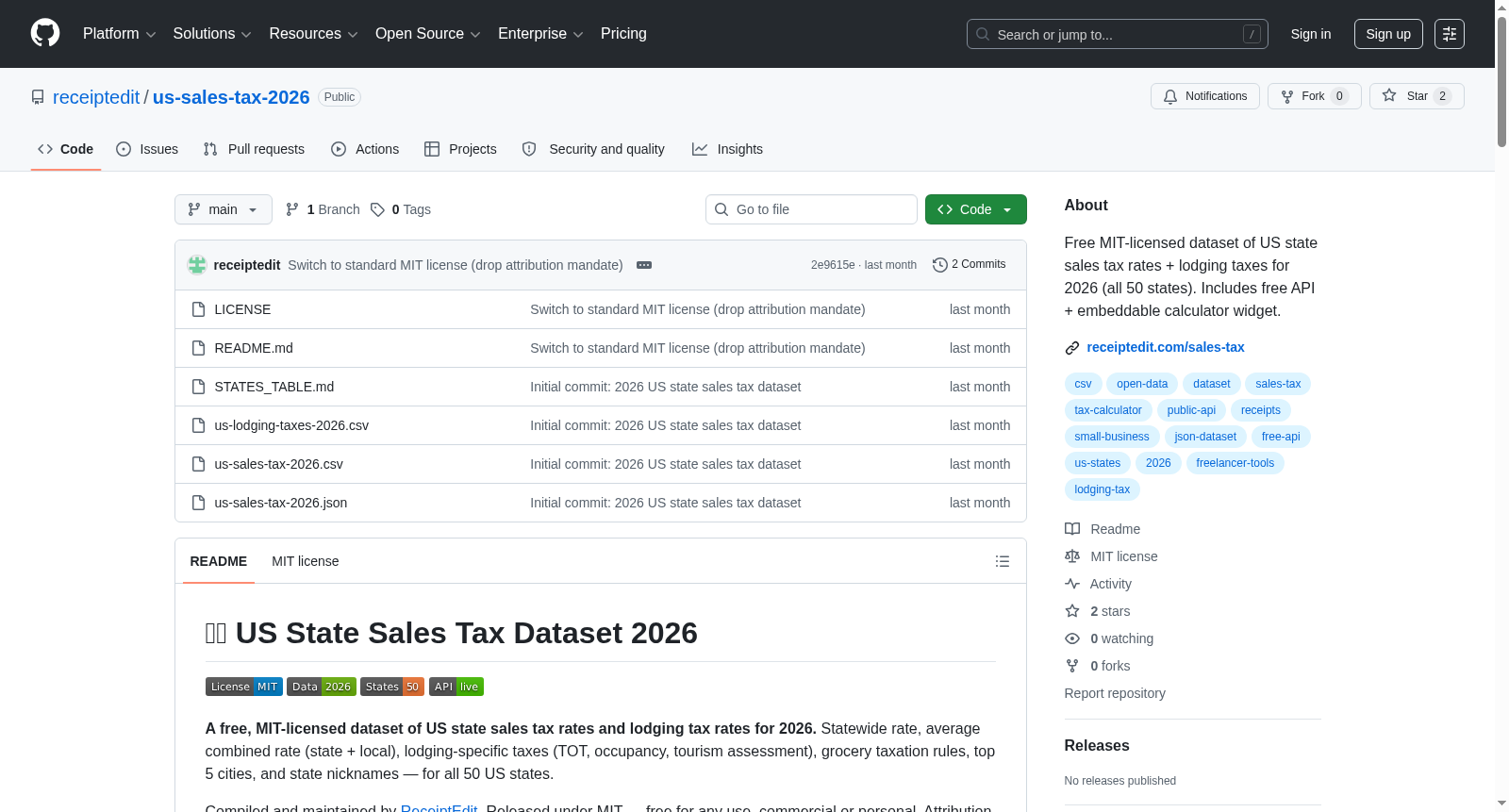Click the receiptedit avatar in commit row
This screenshot has width=1509, height=812.
pos(197,265)
